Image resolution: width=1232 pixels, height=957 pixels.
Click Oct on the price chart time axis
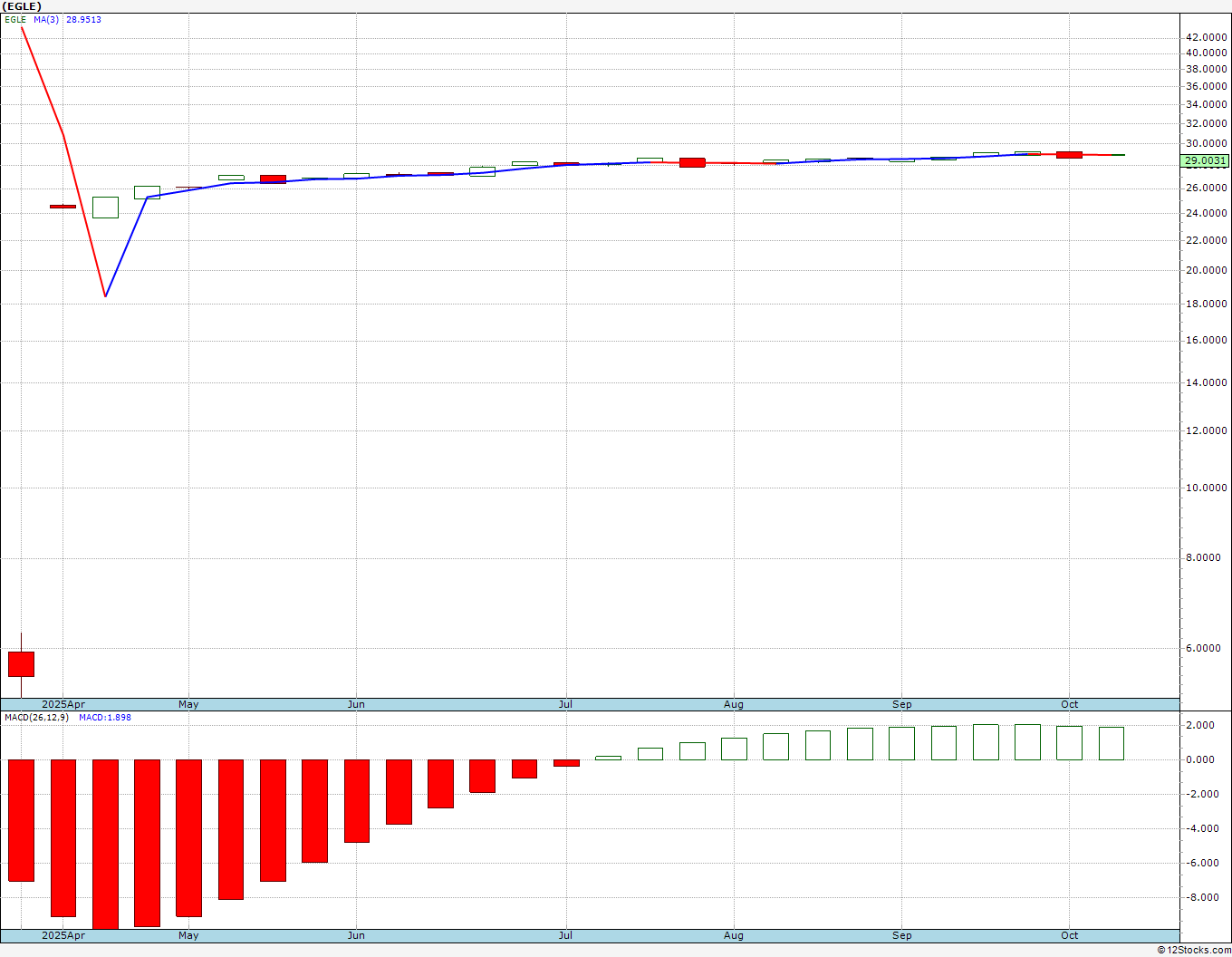point(1070,704)
